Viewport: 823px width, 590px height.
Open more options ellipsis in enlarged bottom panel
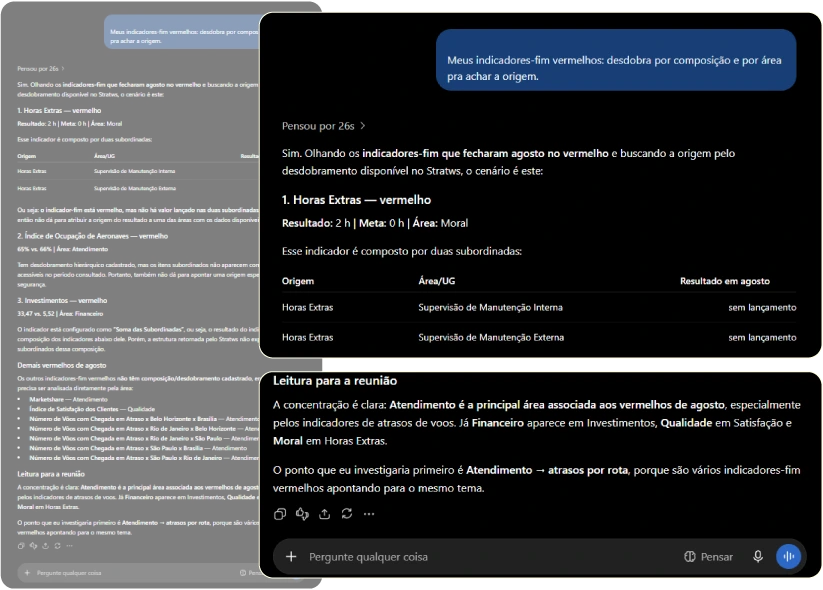tap(369, 514)
